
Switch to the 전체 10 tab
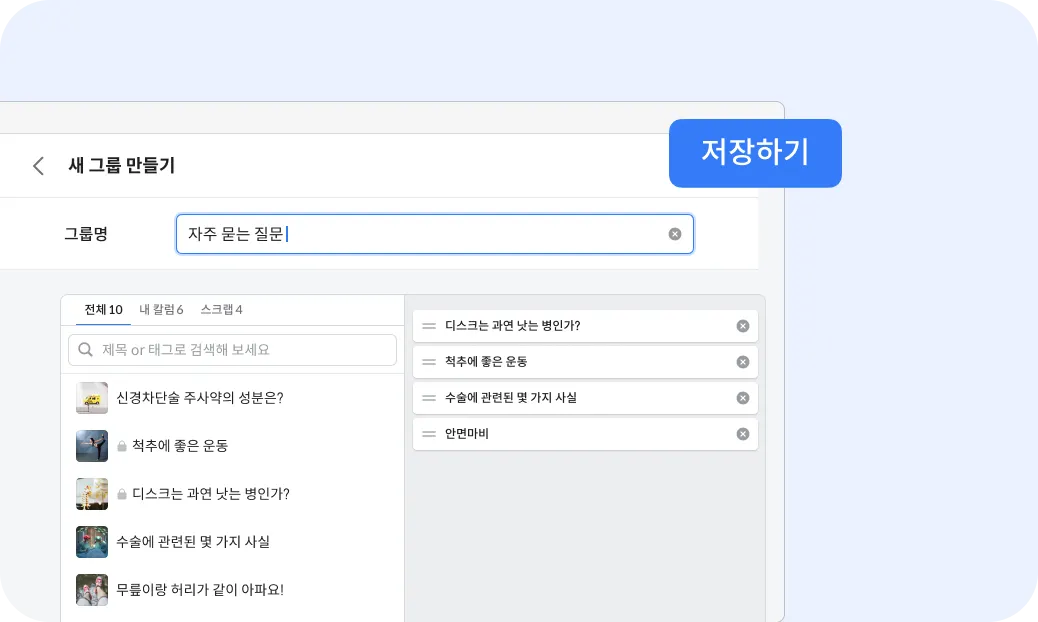click(104, 310)
